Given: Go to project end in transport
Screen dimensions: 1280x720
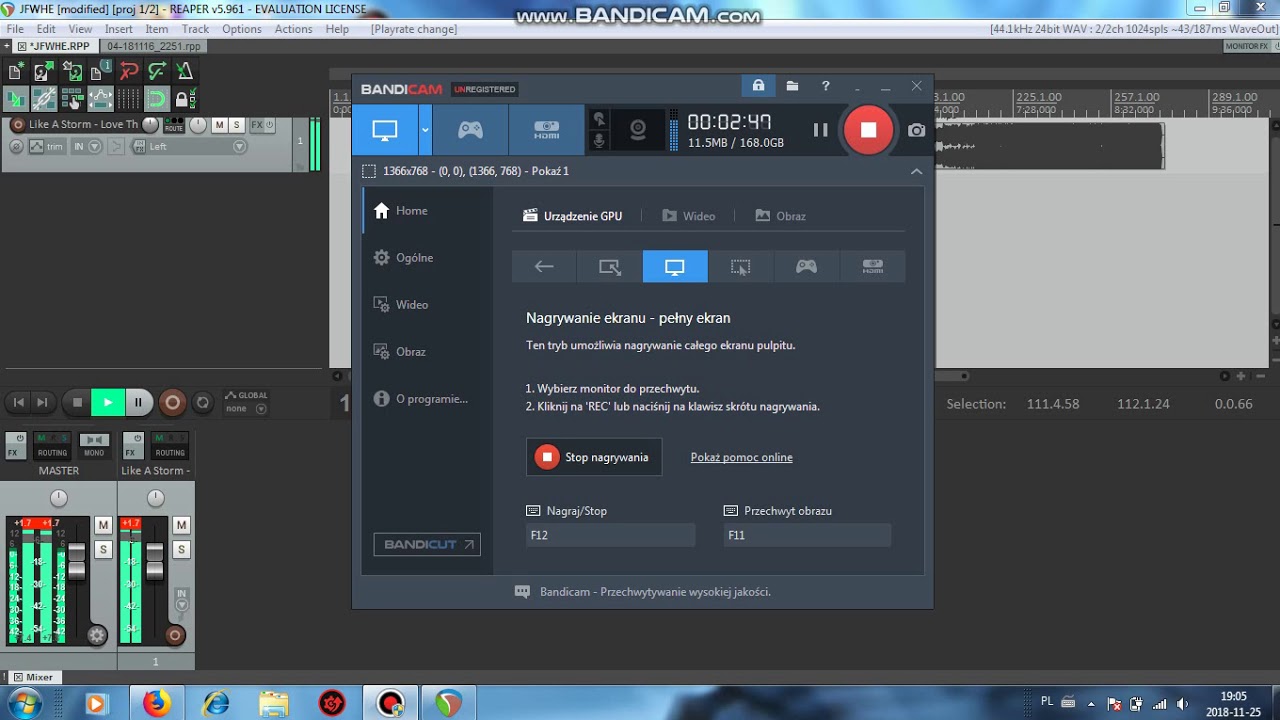Looking at the screenshot, I should tap(42, 402).
